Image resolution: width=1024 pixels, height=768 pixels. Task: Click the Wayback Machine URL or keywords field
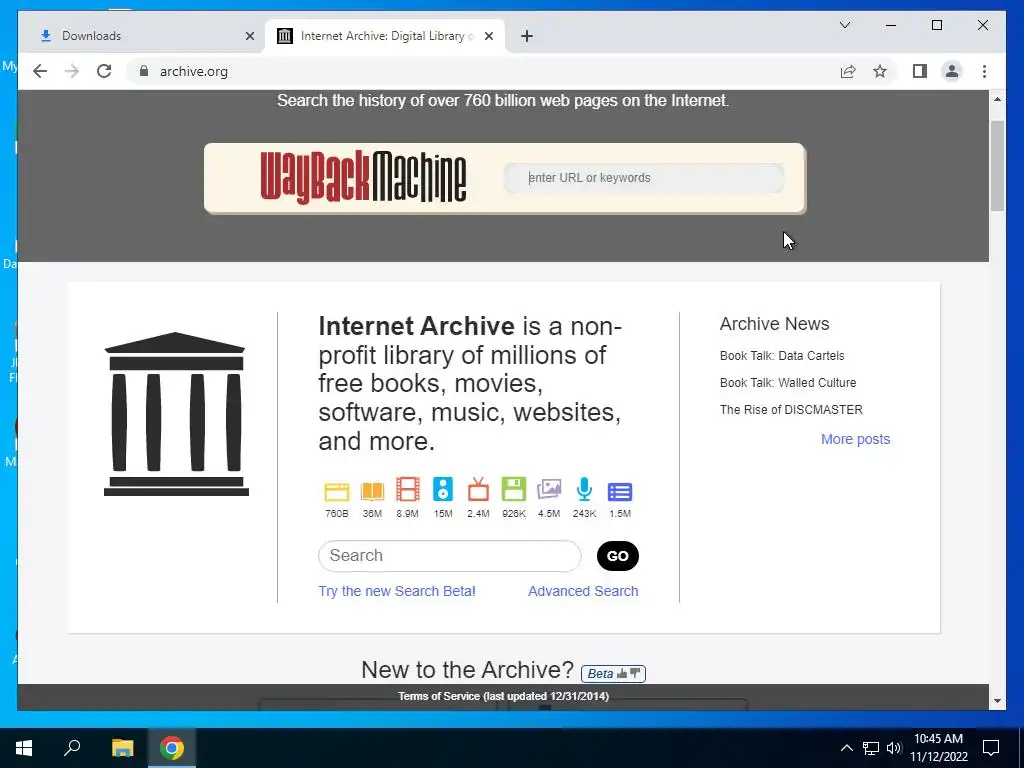(x=644, y=178)
